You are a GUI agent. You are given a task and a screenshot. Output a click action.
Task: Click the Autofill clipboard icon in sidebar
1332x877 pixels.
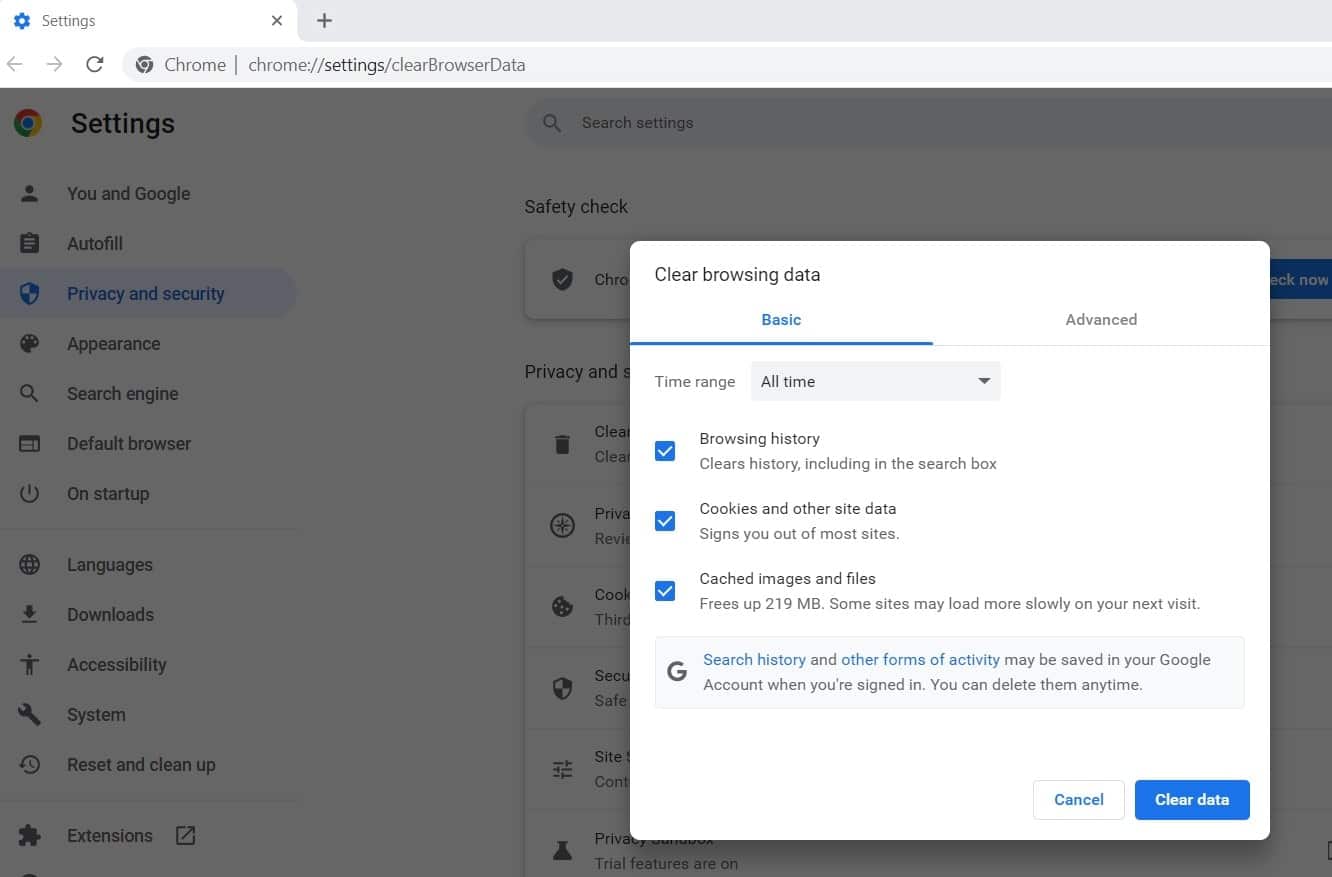point(30,243)
